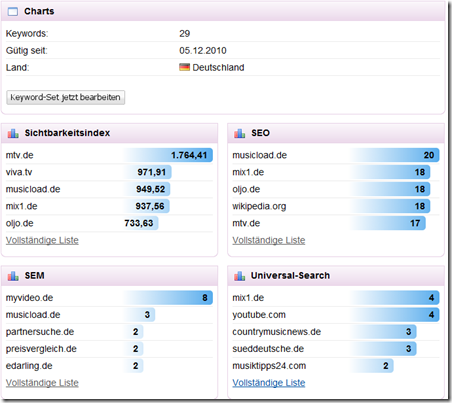Select youtube.com in Universal-Search list

(x=259, y=315)
